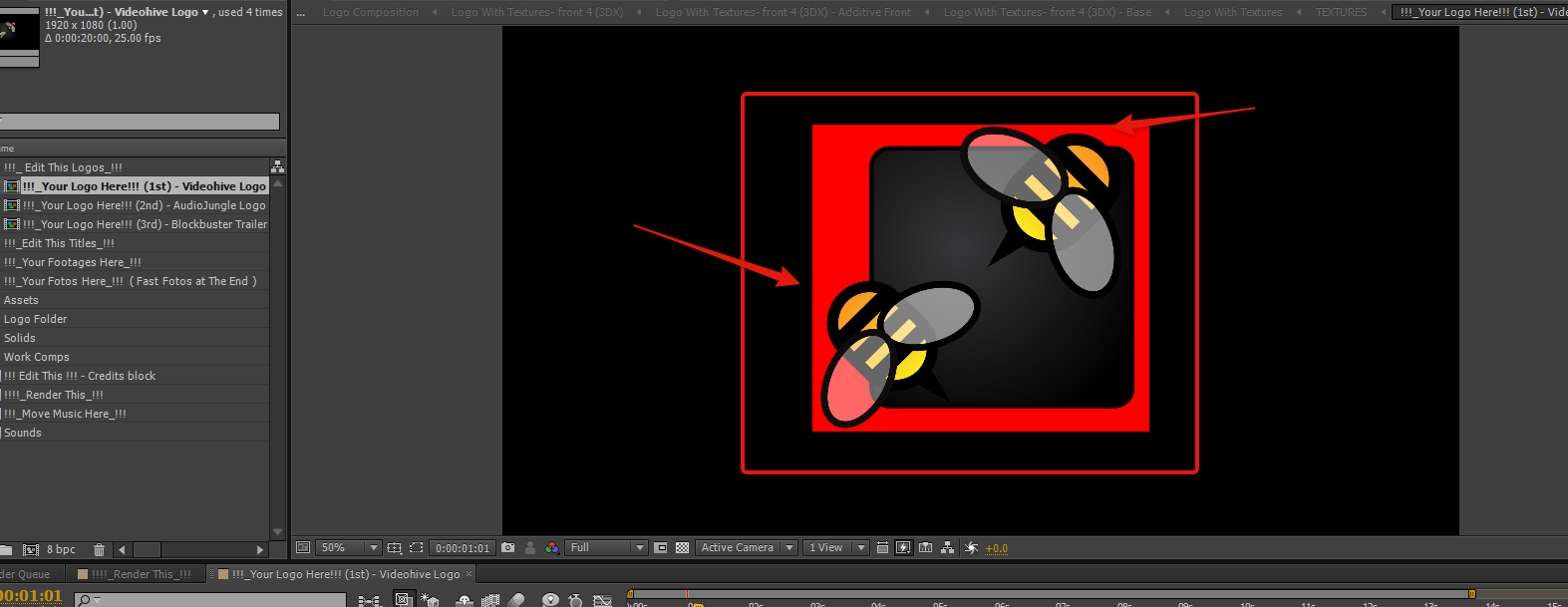Switch to the '!!!!_Render This_!!!' timeline tab

click(x=135, y=574)
